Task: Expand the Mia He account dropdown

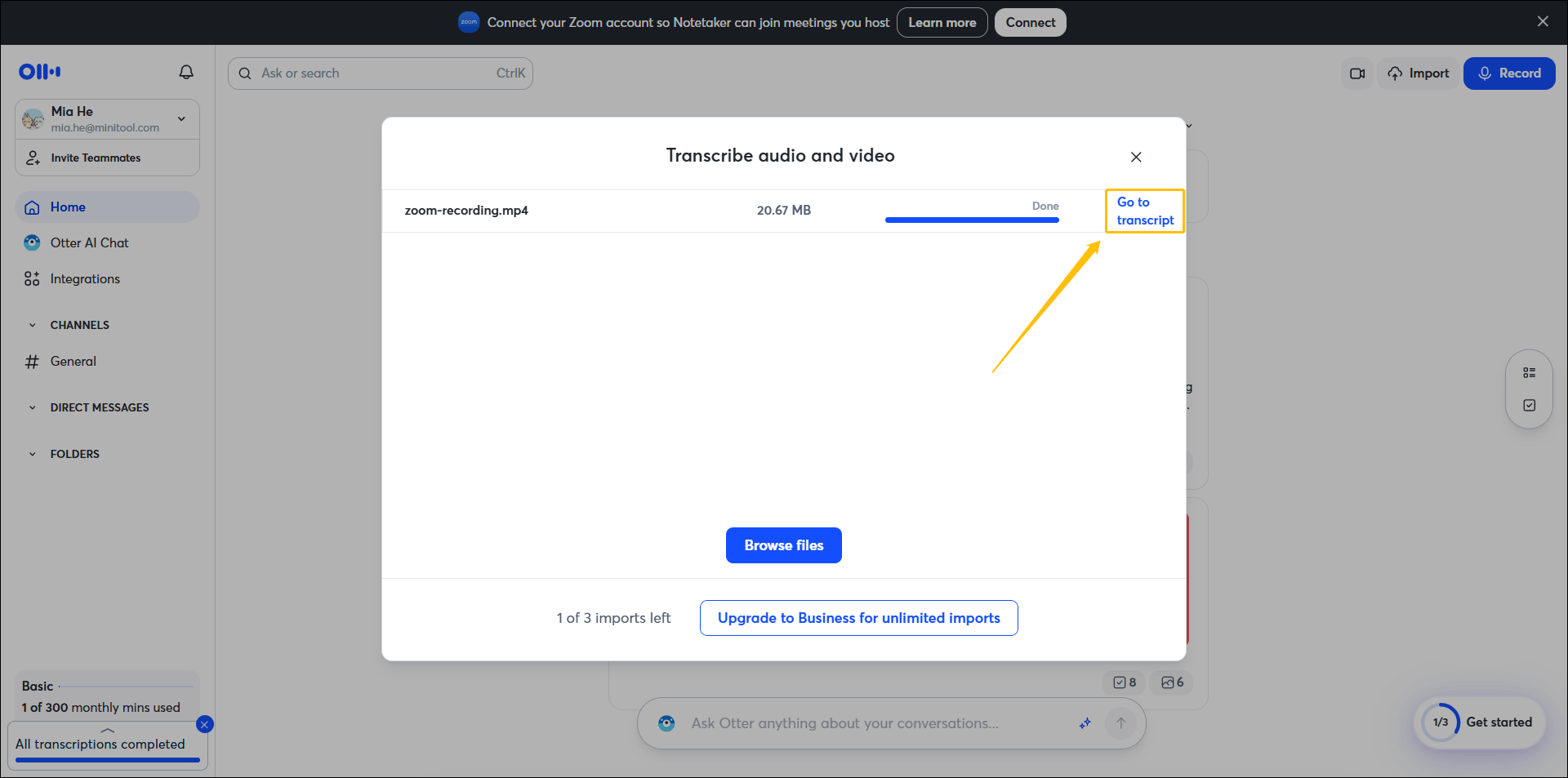Action: click(181, 118)
